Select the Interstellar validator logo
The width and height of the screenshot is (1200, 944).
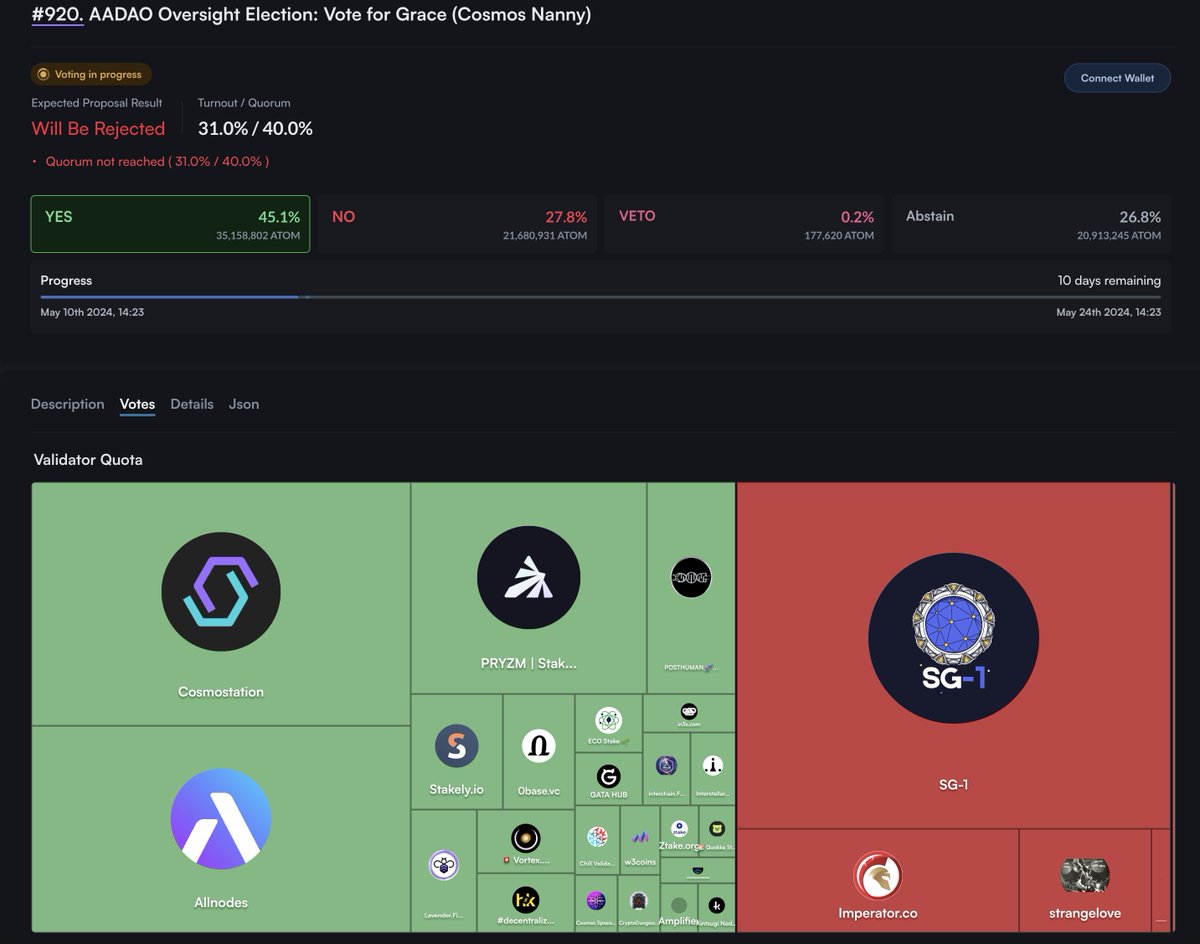point(713,766)
